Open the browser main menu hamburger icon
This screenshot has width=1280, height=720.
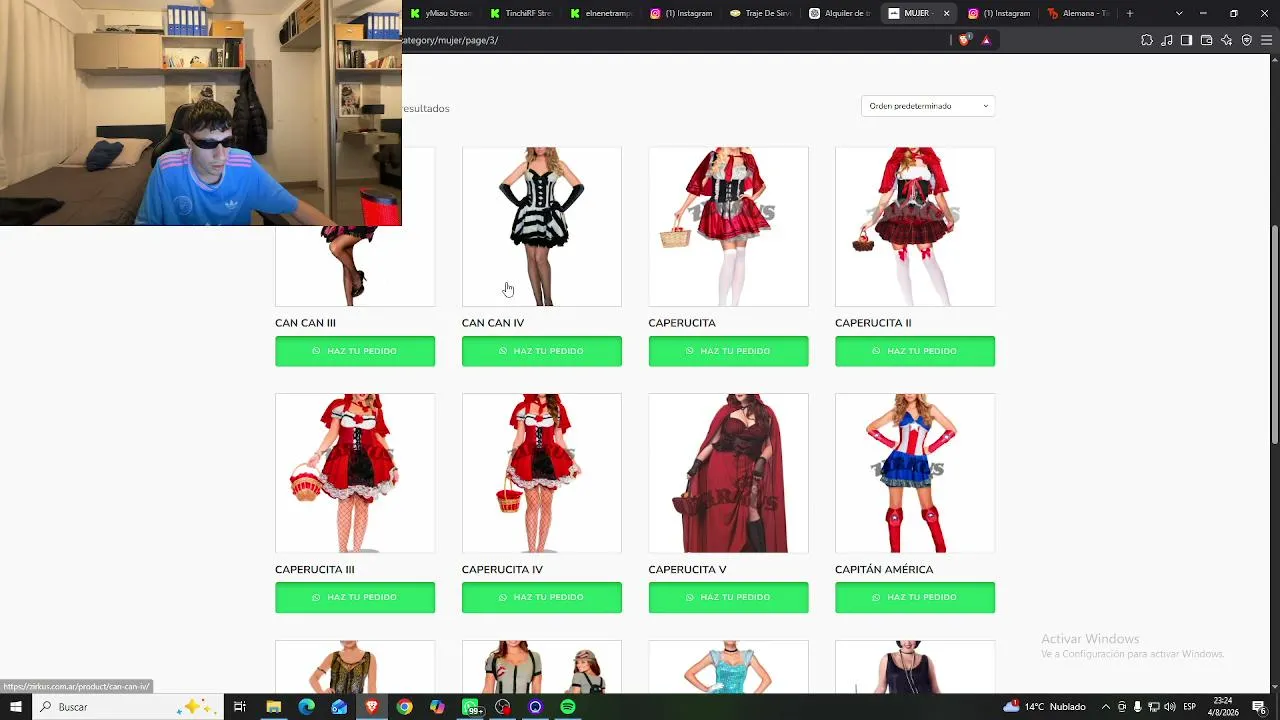[1266, 40]
